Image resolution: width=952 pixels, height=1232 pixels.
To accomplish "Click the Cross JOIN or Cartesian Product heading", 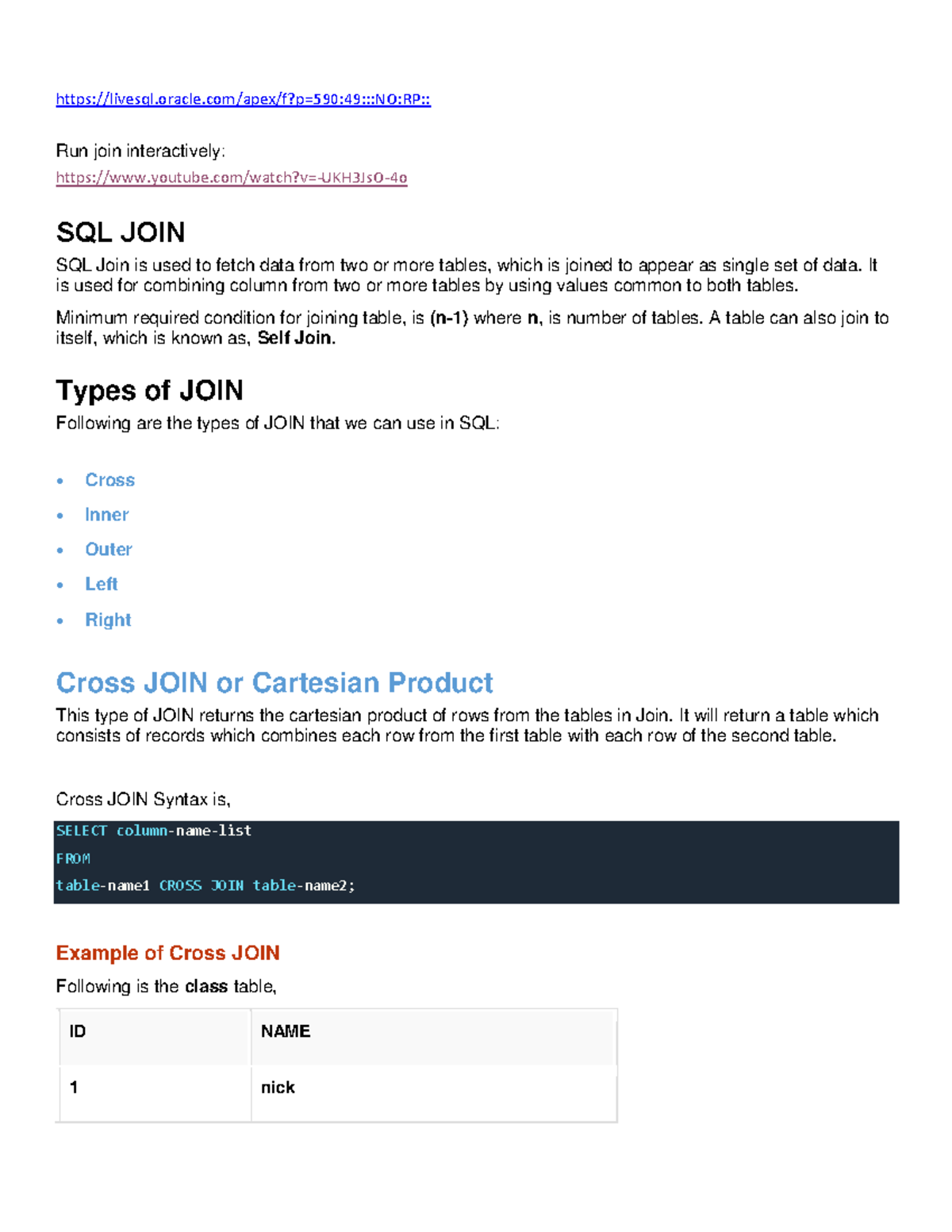I will pyautogui.click(x=274, y=682).
